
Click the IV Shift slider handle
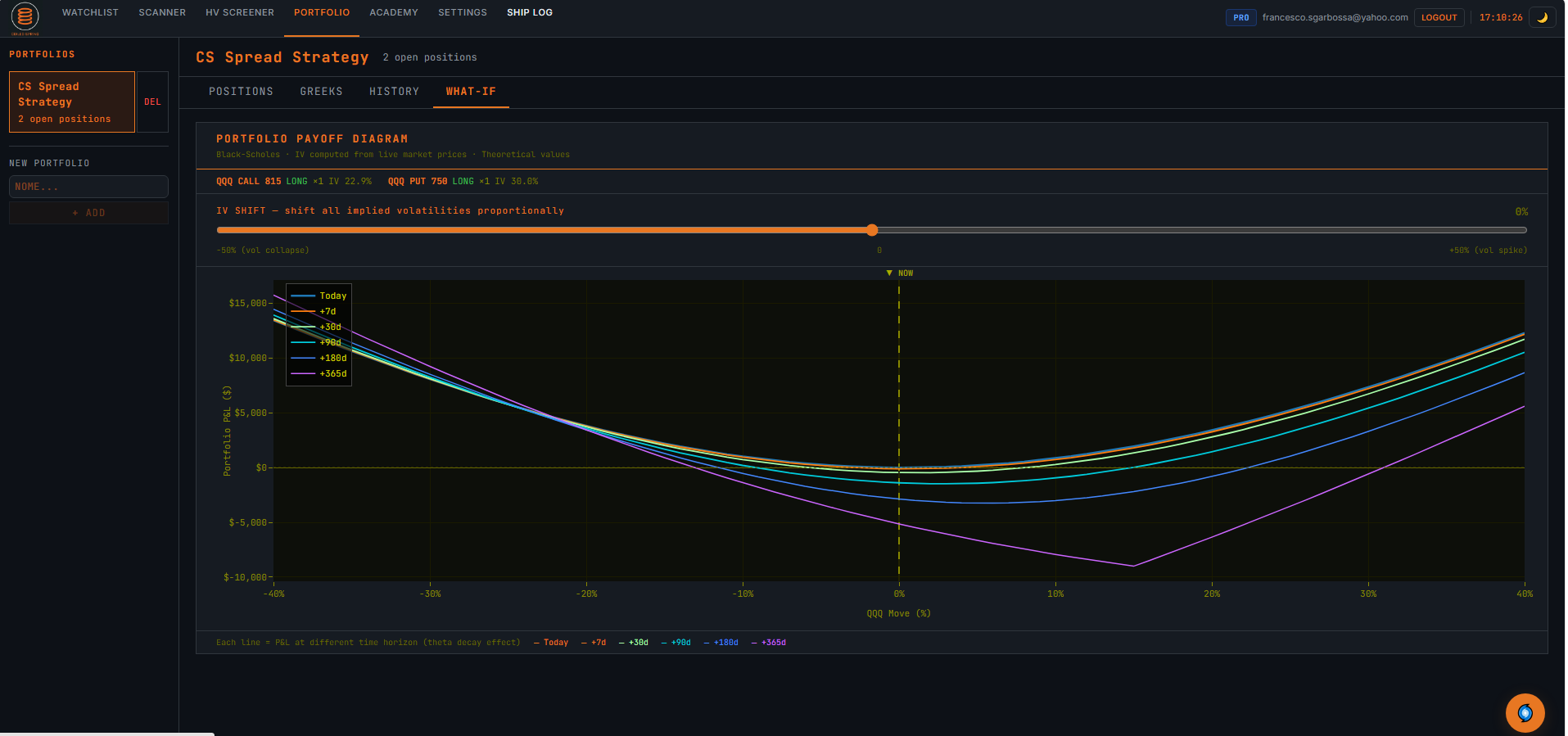(x=872, y=230)
